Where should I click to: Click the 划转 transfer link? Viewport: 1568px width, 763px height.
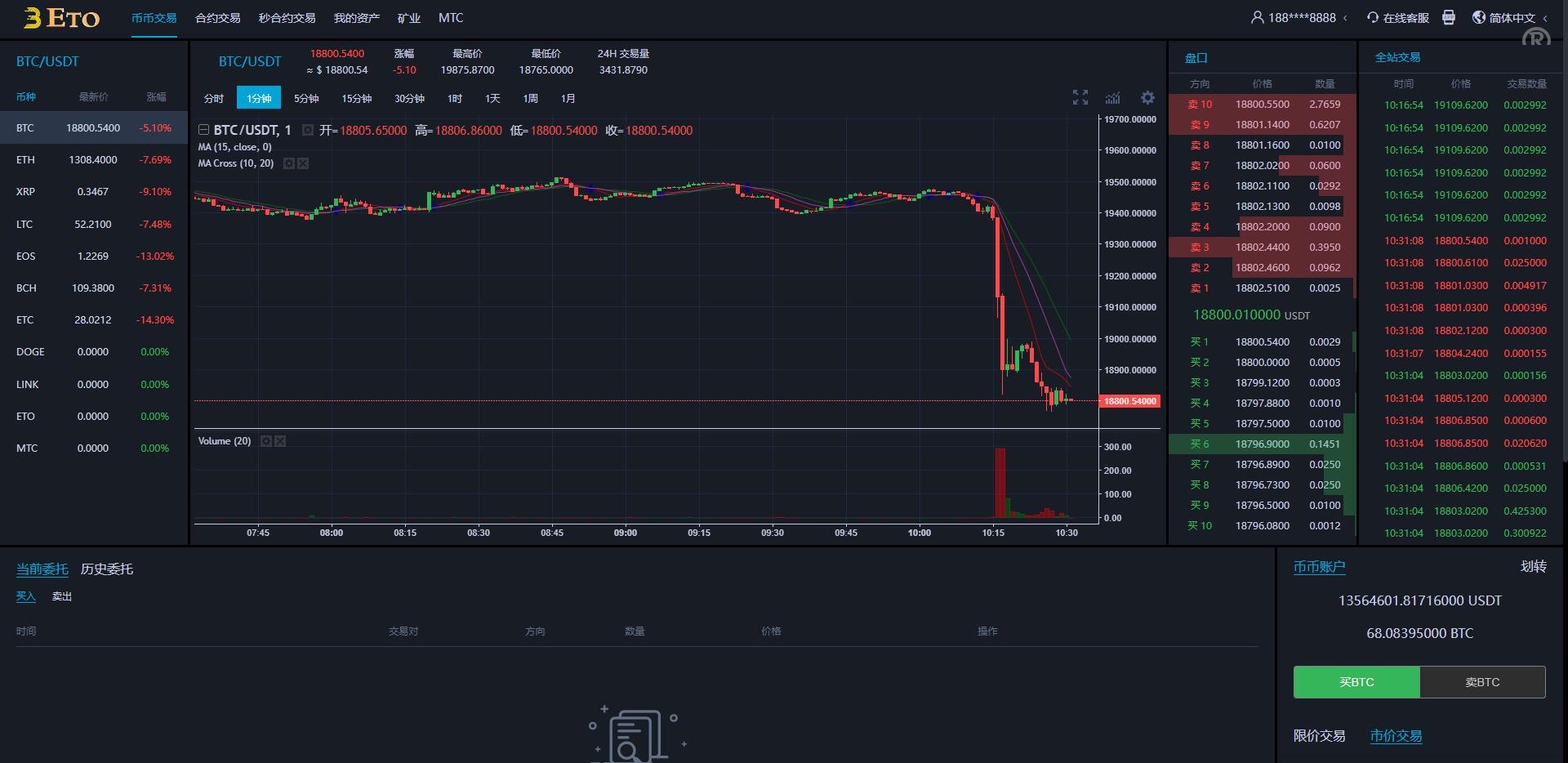[1533, 566]
